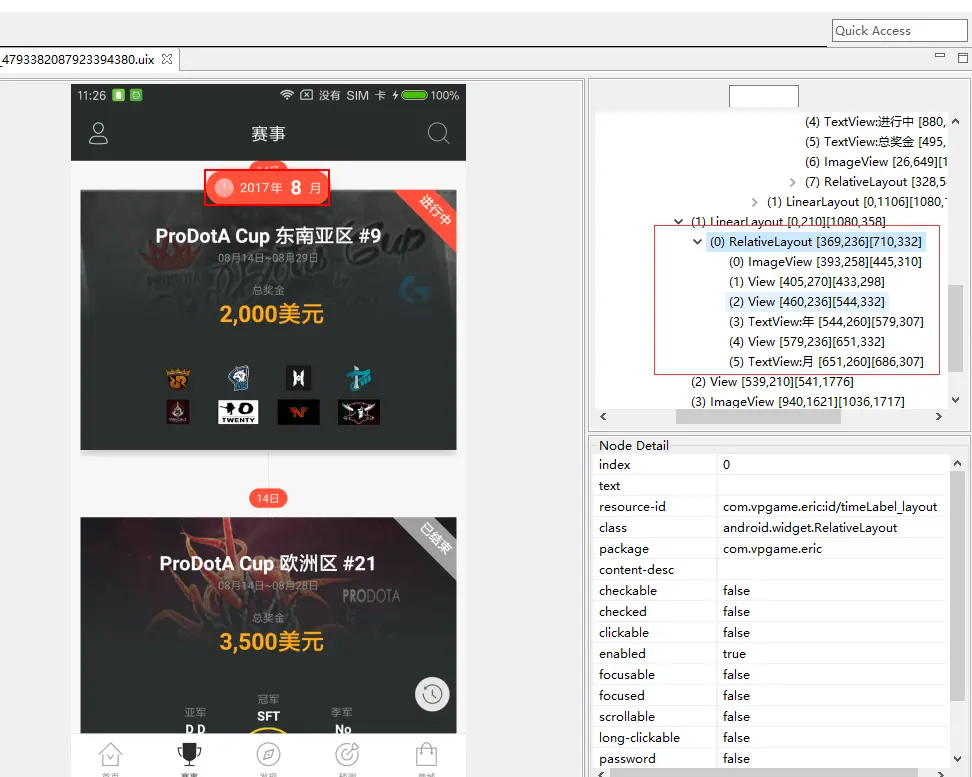Click the 3,500美元 prize text
972x777 pixels.
(271, 641)
